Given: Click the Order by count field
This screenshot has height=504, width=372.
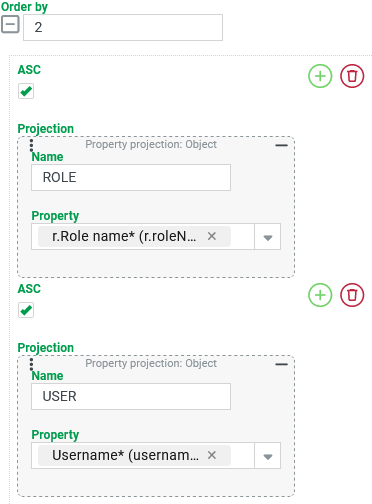Looking at the screenshot, I should pos(123,27).
